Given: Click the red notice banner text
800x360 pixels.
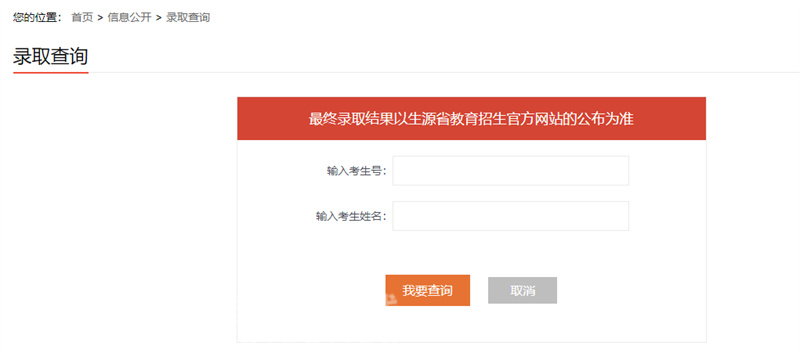Looking at the screenshot, I should [x=471, y=119].
